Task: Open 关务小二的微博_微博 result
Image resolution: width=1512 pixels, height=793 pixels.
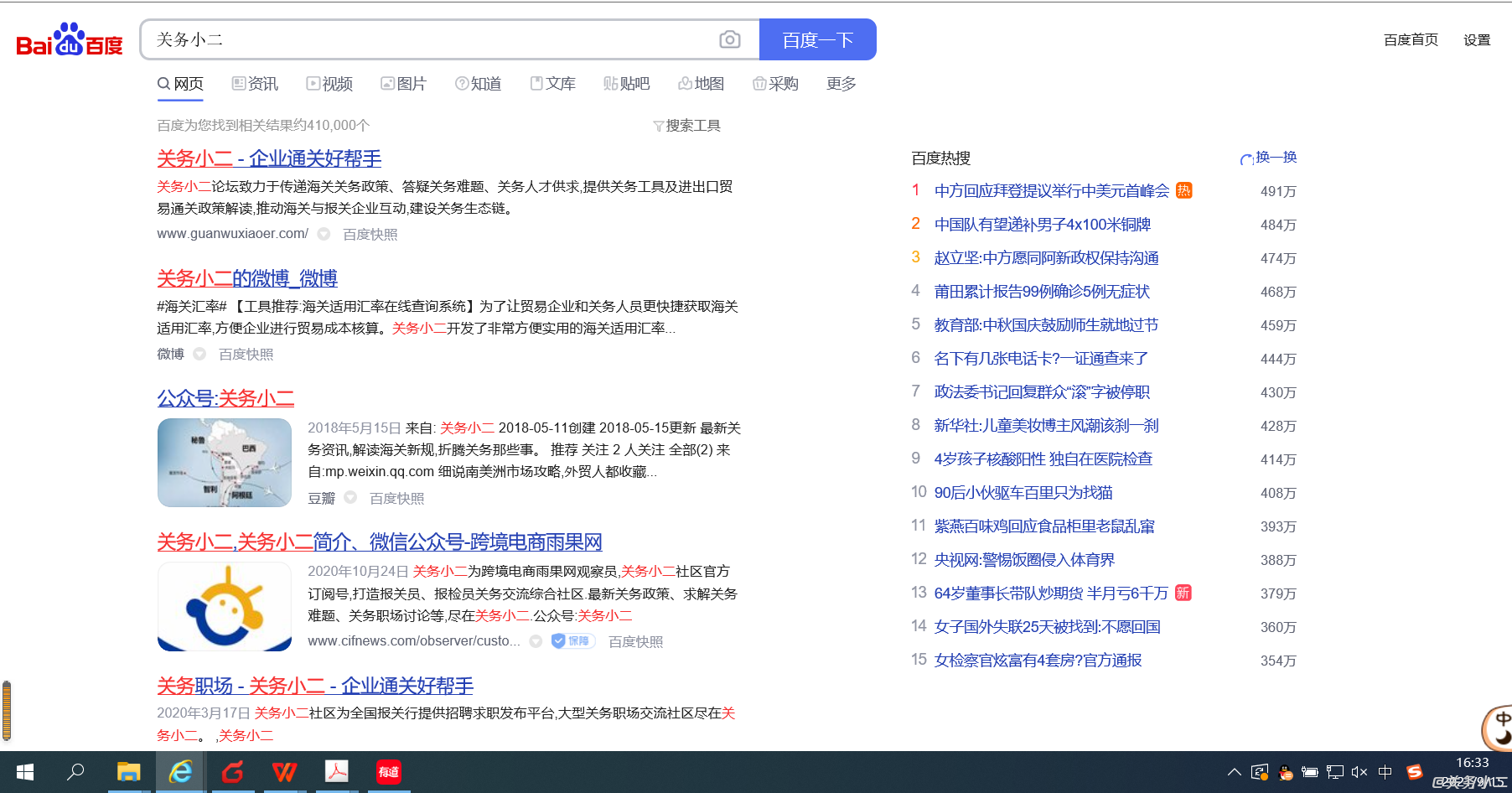Action: (x=247, y=278)
